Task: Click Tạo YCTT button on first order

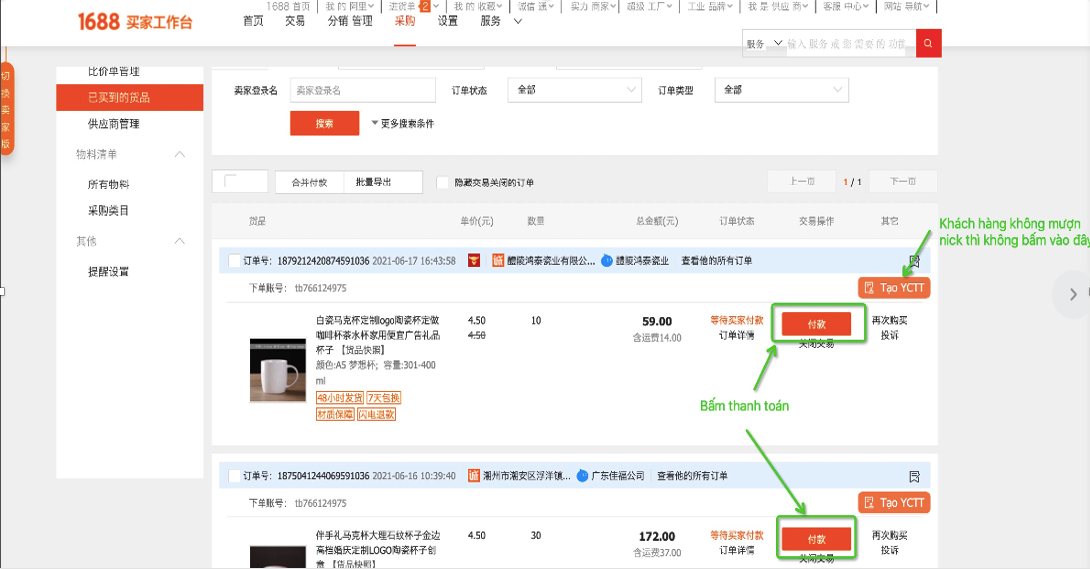Action: 894,288
